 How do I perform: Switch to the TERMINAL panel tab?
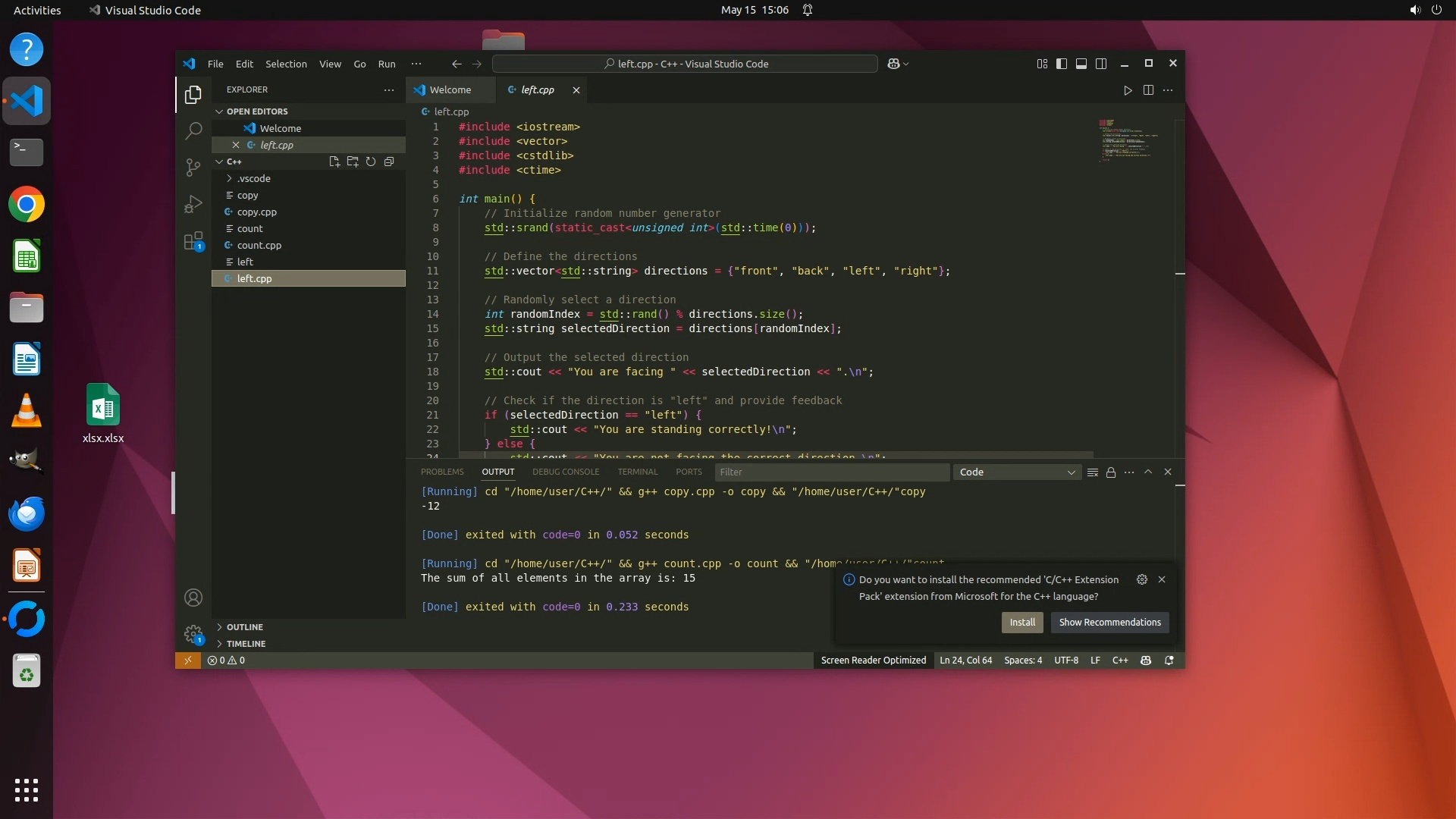pyautogui.click(x=637, y=472)
